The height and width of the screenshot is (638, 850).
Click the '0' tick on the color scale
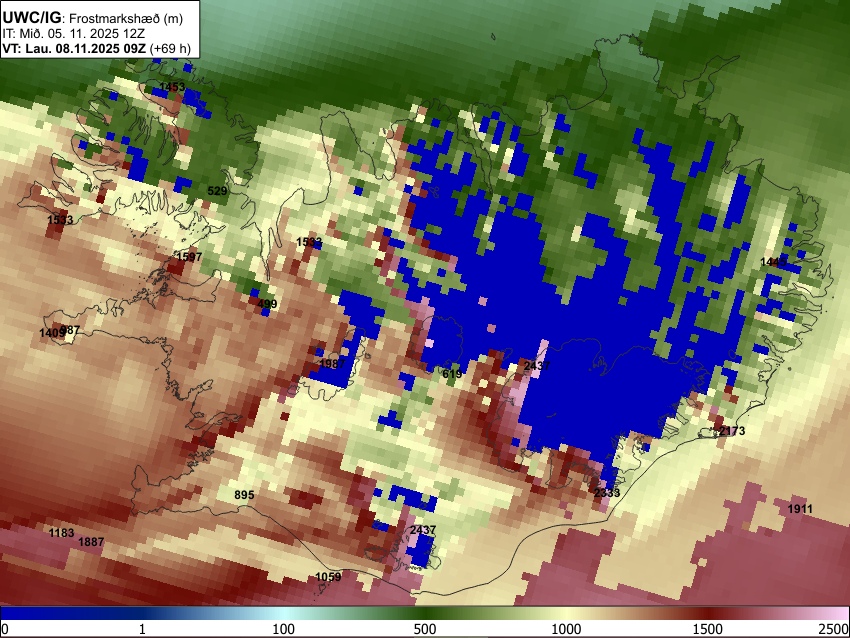pyautogui.click(x=5, y=629)
